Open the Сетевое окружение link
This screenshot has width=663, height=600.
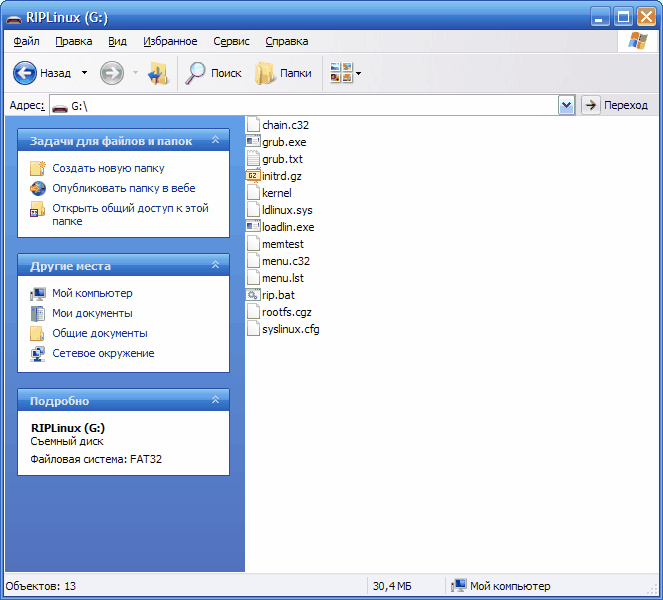103,353
